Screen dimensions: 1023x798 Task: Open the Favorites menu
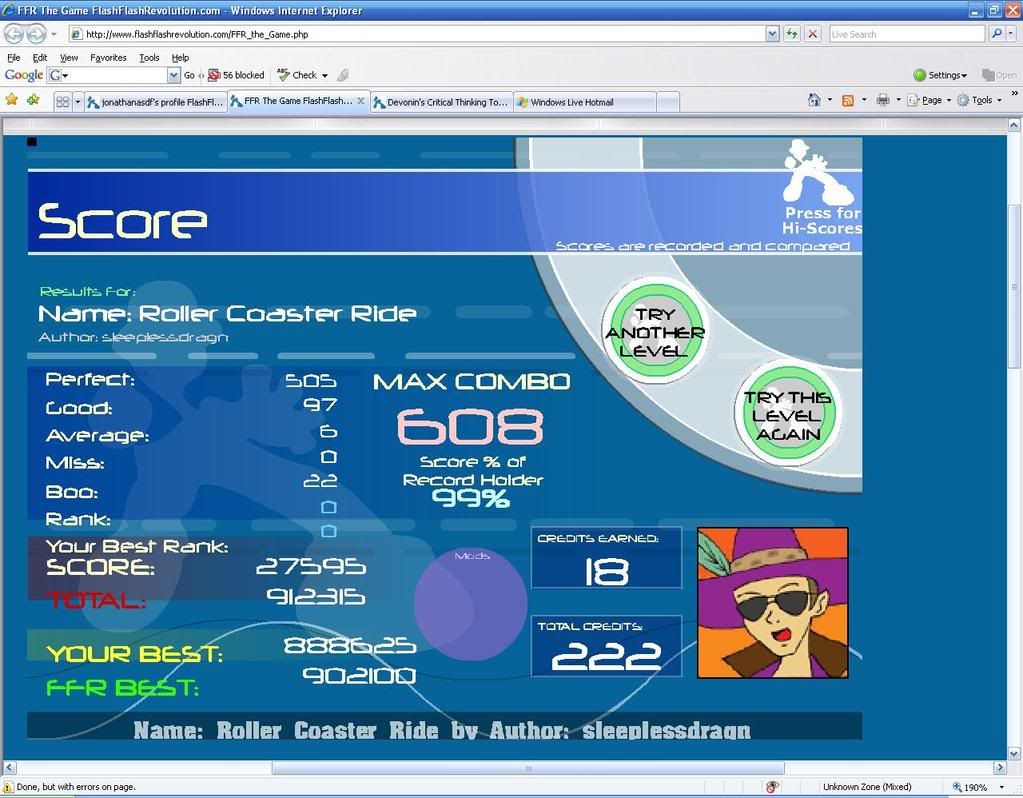click(108, 58)
